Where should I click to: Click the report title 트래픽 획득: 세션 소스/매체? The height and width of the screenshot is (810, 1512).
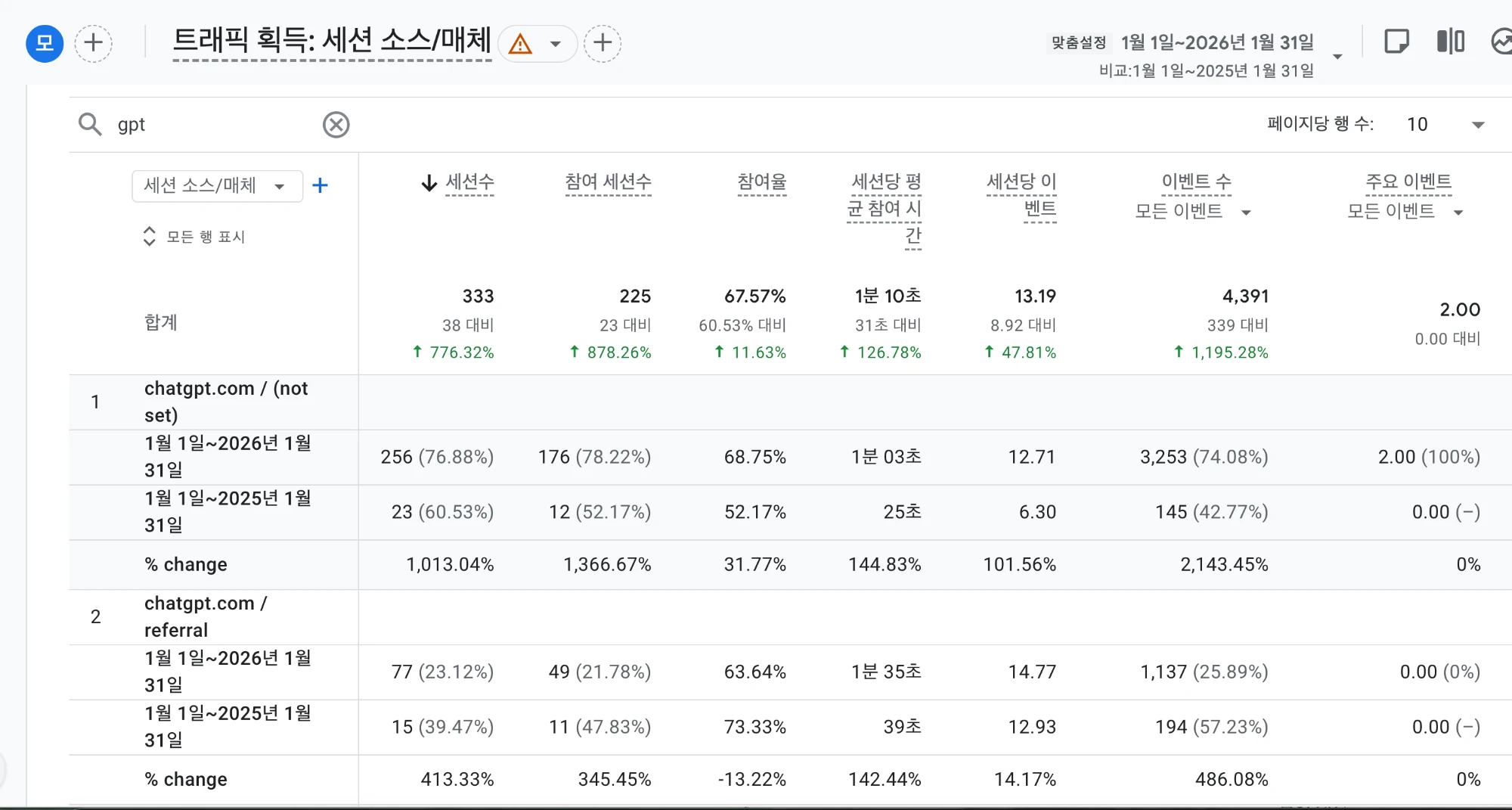[332, 41]
